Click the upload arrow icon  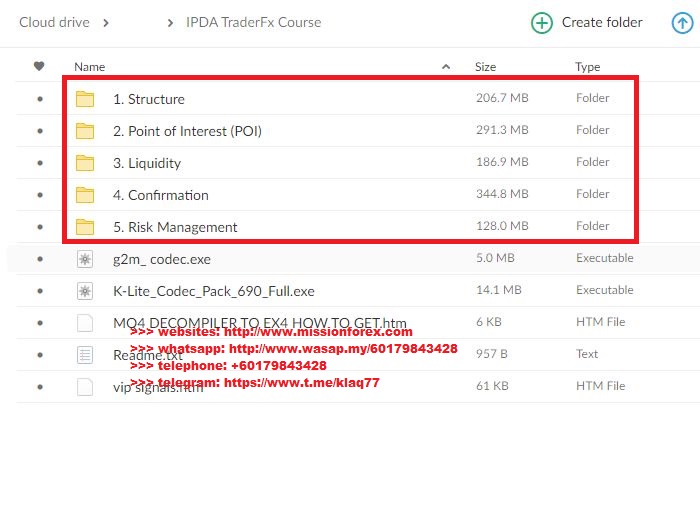[683, 23]
